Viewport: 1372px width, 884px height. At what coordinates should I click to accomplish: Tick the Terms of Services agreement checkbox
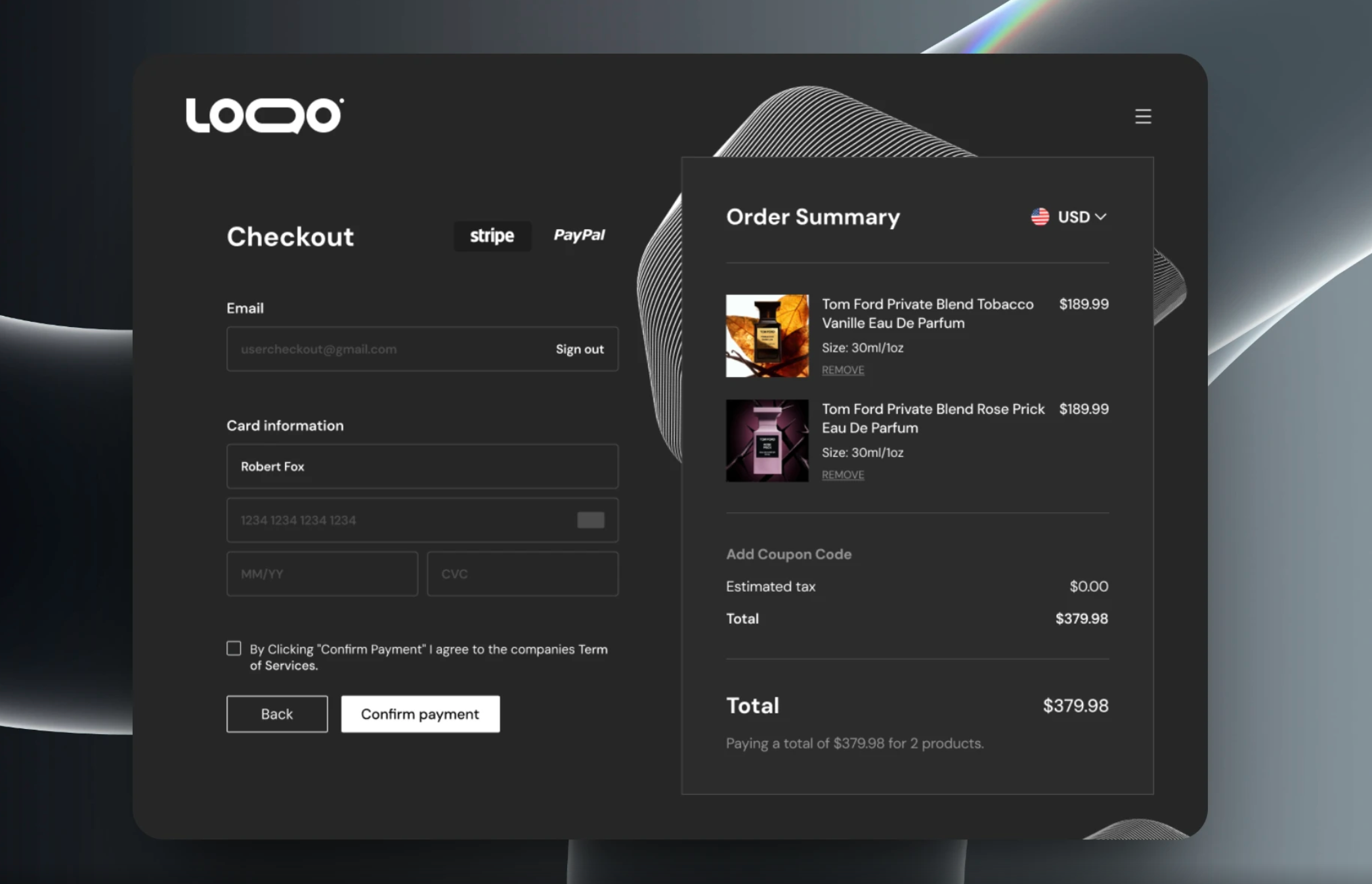tap(234, 648)
